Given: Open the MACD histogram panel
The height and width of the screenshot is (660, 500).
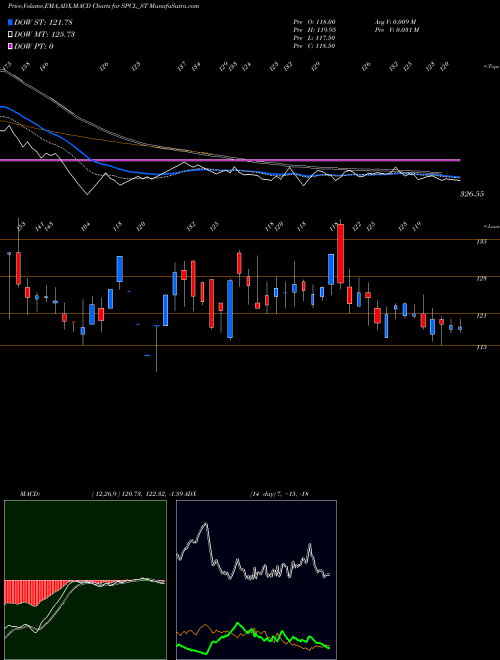Looking at the screenshot, I should [85, 580].
